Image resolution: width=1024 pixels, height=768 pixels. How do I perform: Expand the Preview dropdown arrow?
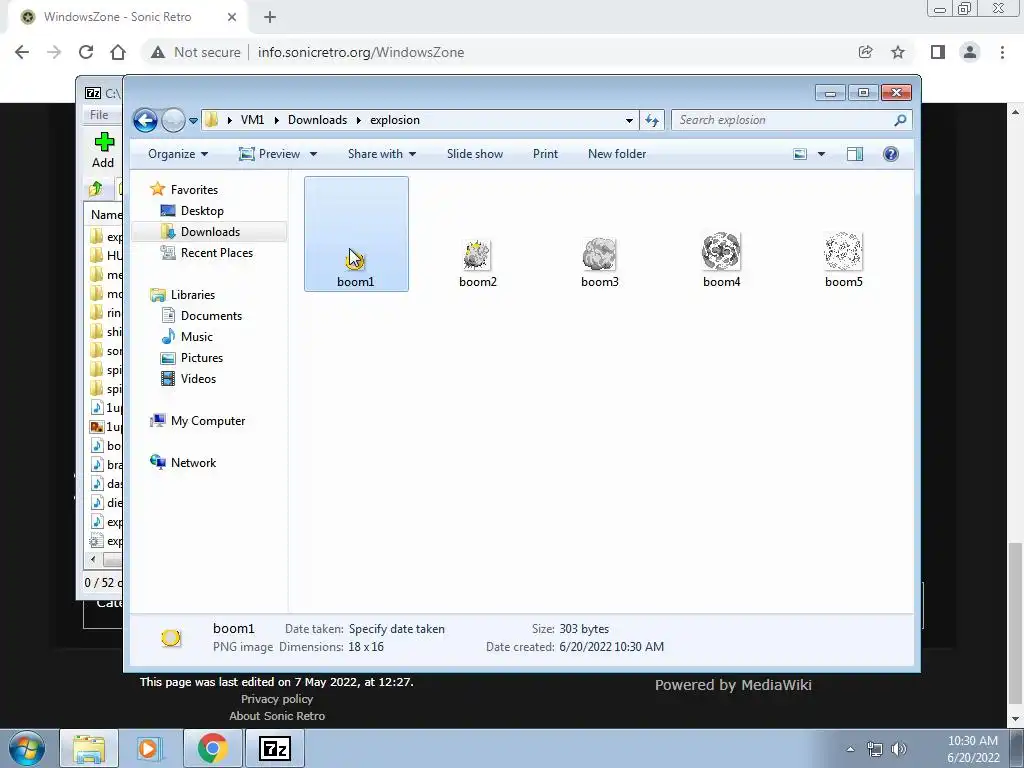(313, 154)
